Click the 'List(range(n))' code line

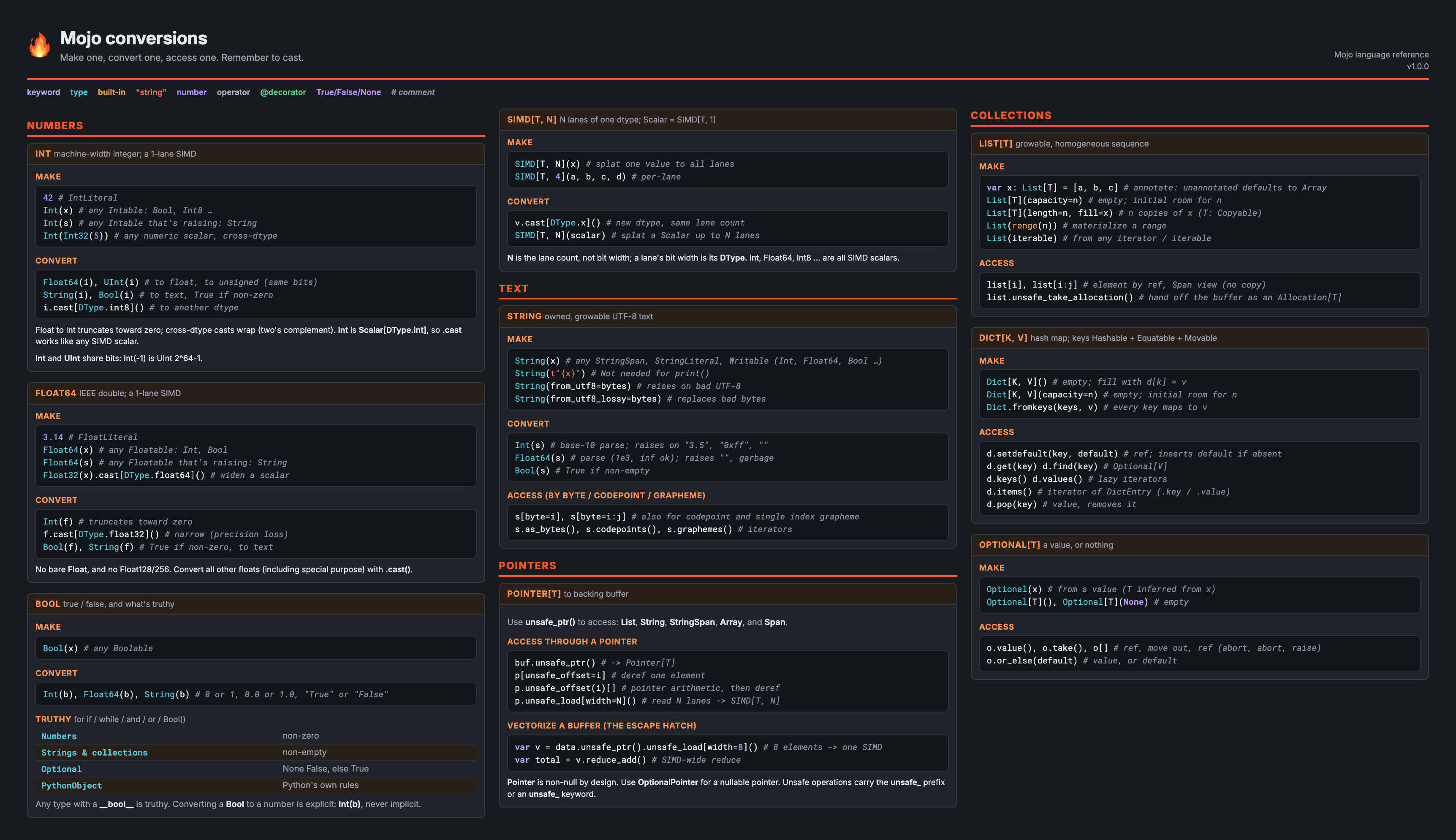1076,226
